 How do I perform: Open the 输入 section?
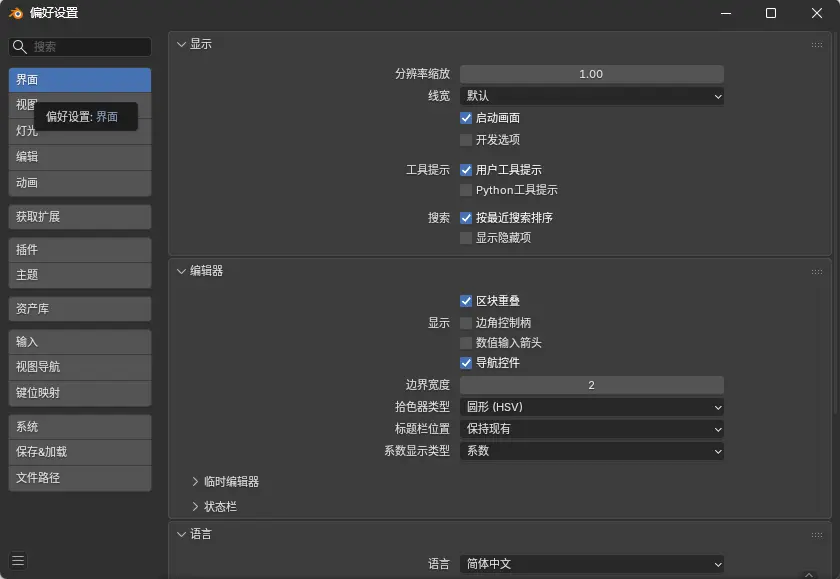point(80,342)
